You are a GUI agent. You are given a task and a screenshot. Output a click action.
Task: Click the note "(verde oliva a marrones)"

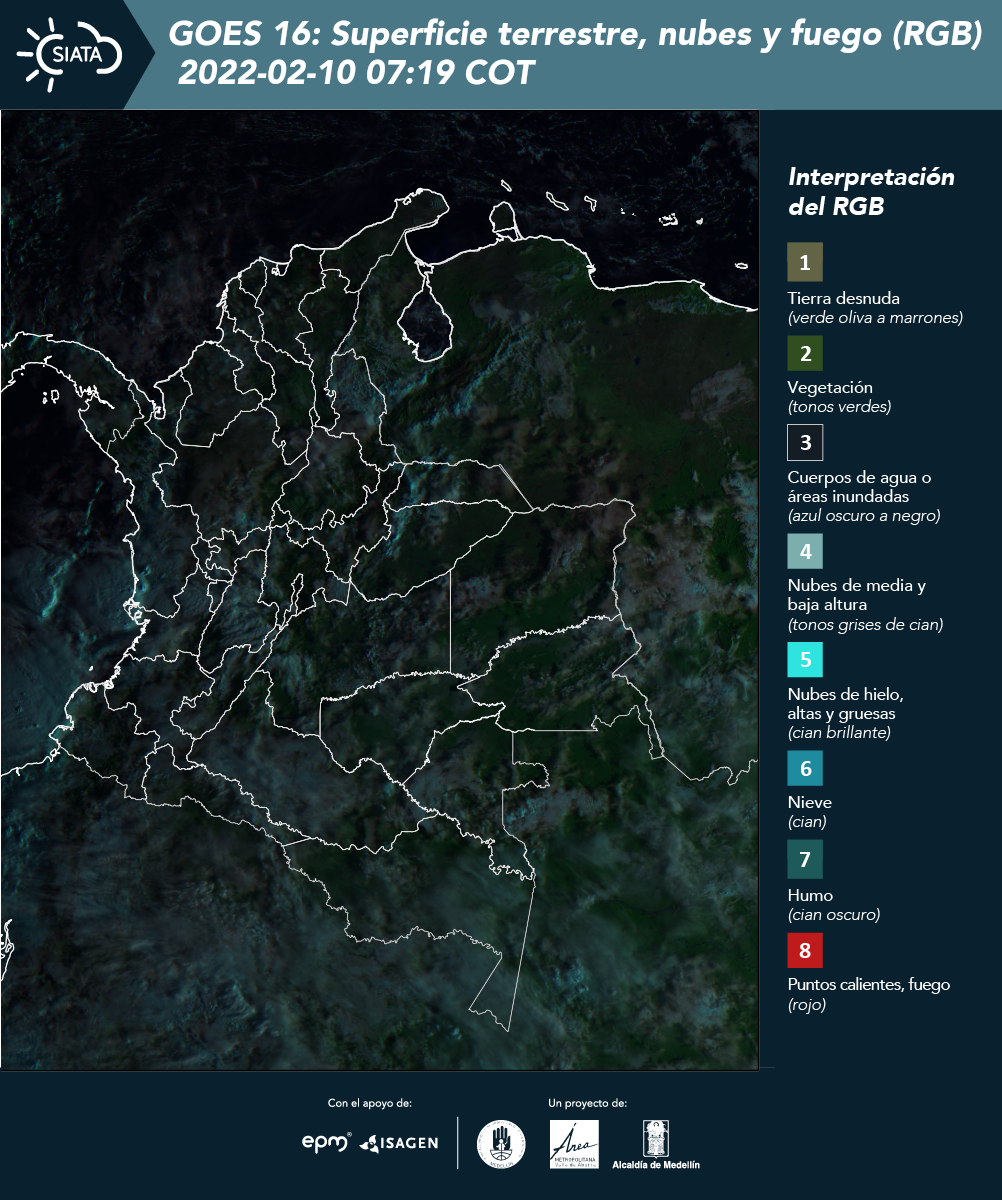coord(875,318)
